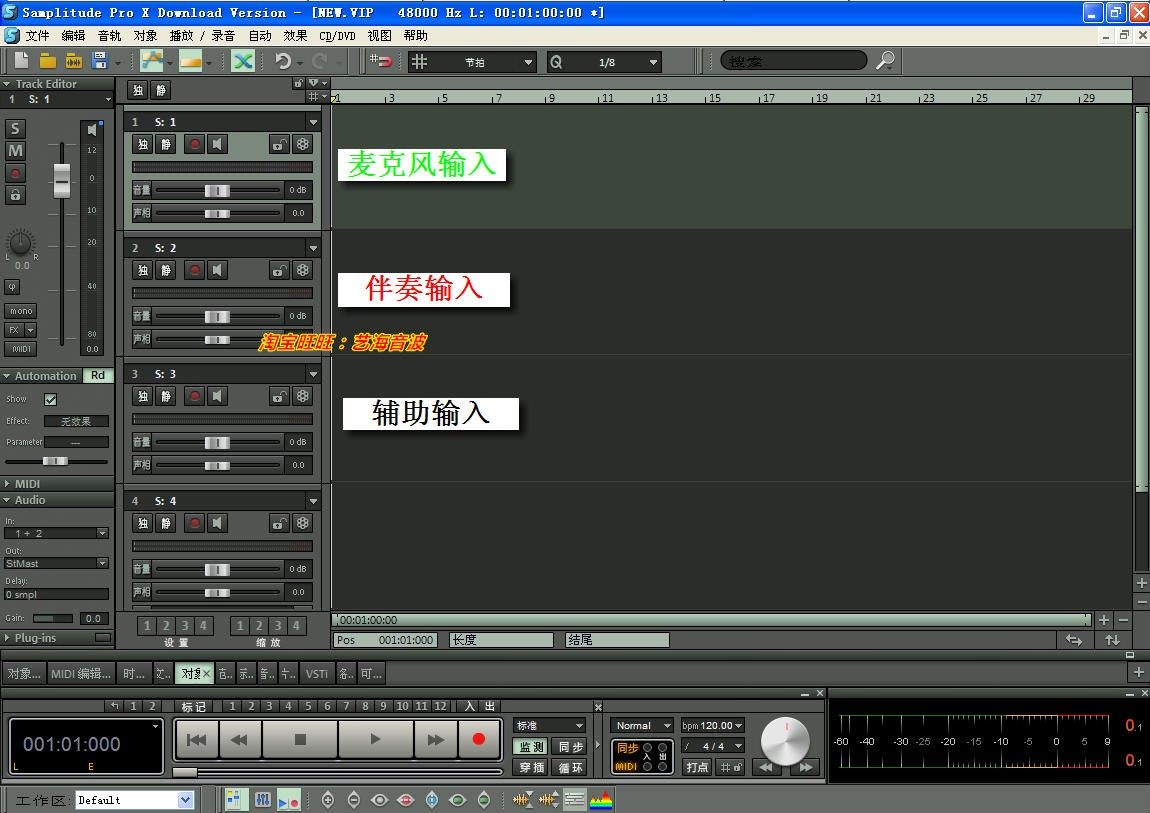Screen dimensions: 1150x813
Task: Expand the track 1 header dropdown arrow
Action: click(313, 122)
